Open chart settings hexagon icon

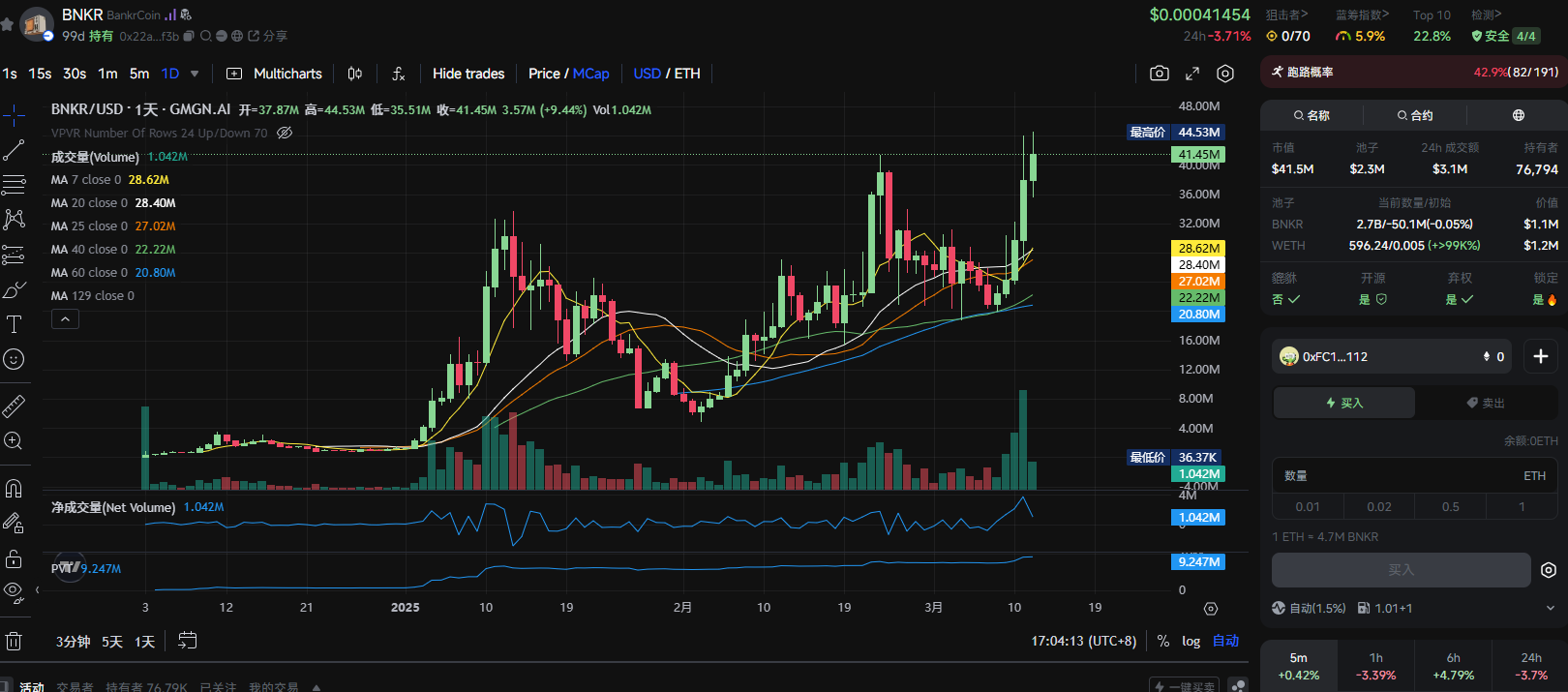[1225, 74]
